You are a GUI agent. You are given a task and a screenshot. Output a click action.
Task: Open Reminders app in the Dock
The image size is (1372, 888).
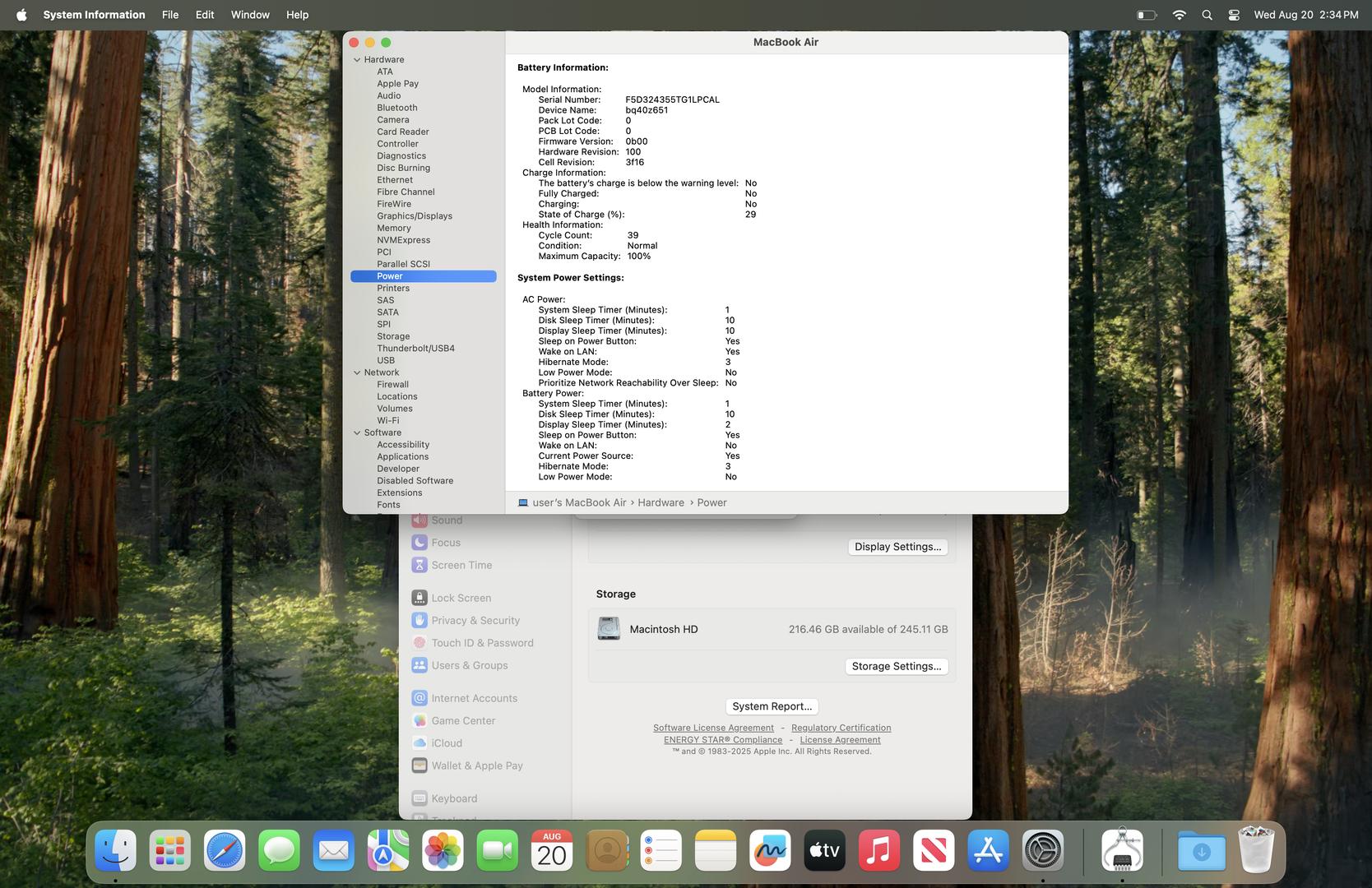tap(661, 850)
